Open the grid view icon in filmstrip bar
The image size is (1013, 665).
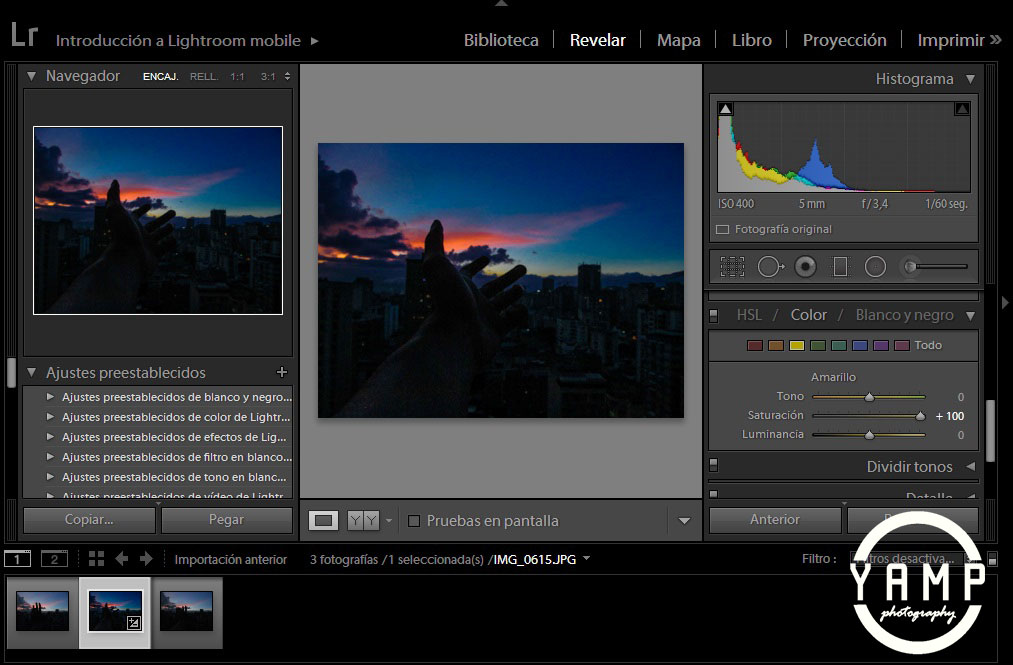pyautogui.click(x=96, y=559)
